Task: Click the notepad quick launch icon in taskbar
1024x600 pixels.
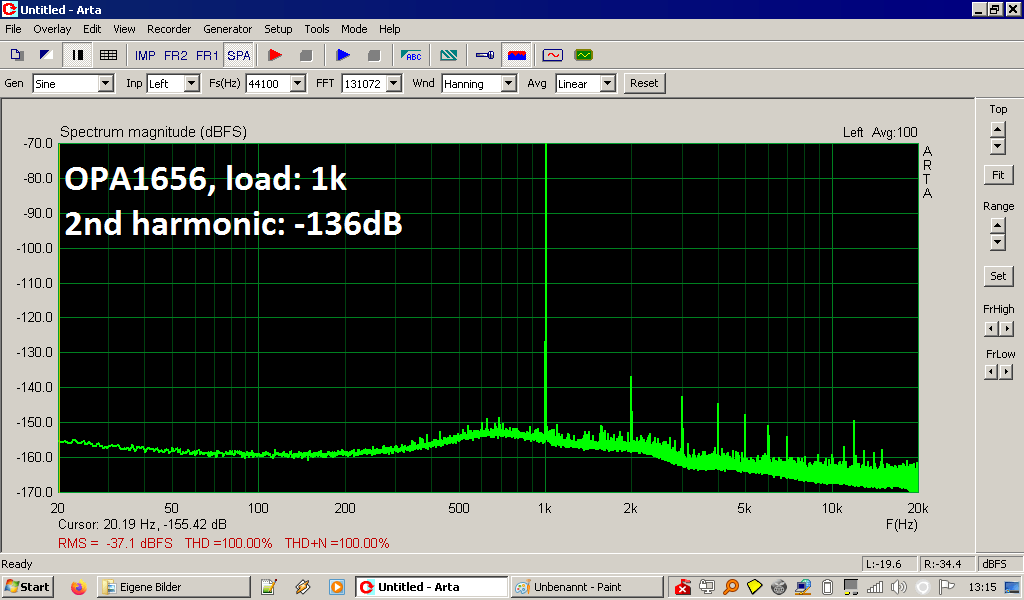Action: pyautogui.click(x=269, y=587)
